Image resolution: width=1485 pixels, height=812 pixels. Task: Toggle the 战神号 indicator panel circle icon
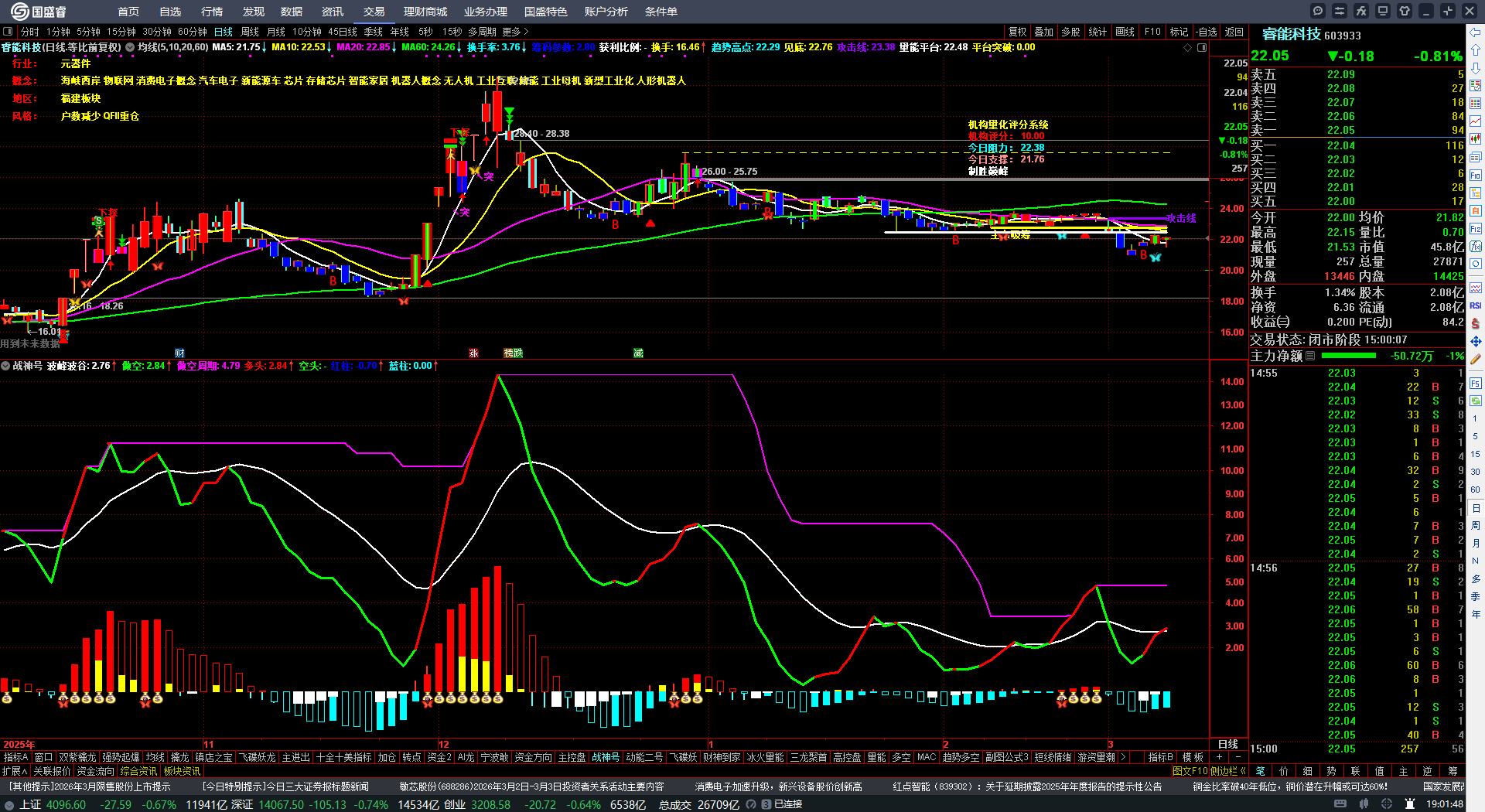point(5,366)
